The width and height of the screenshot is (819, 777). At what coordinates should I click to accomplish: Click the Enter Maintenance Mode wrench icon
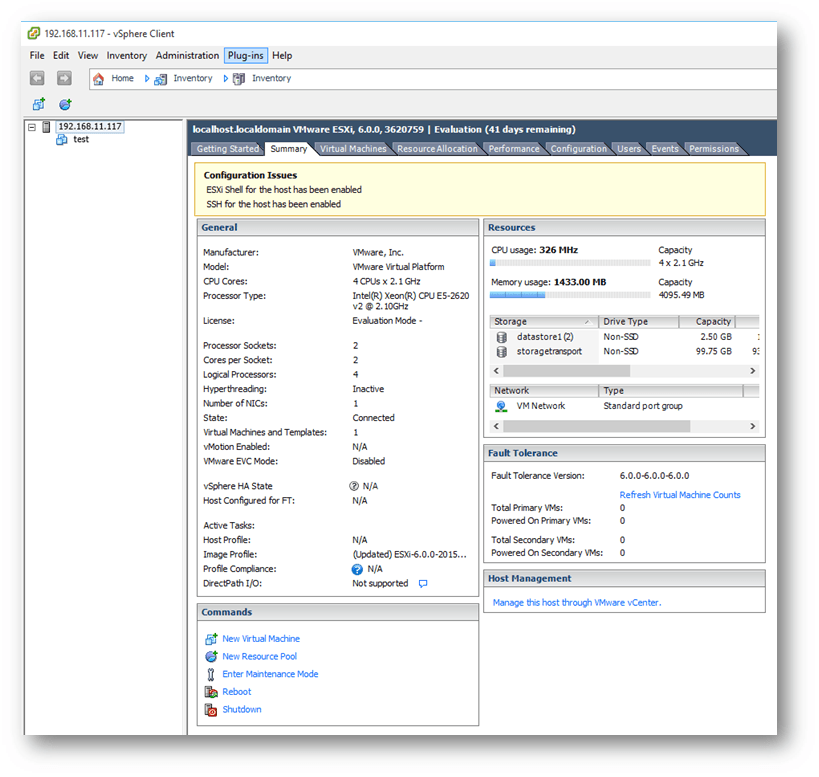[x=210, y=675]
